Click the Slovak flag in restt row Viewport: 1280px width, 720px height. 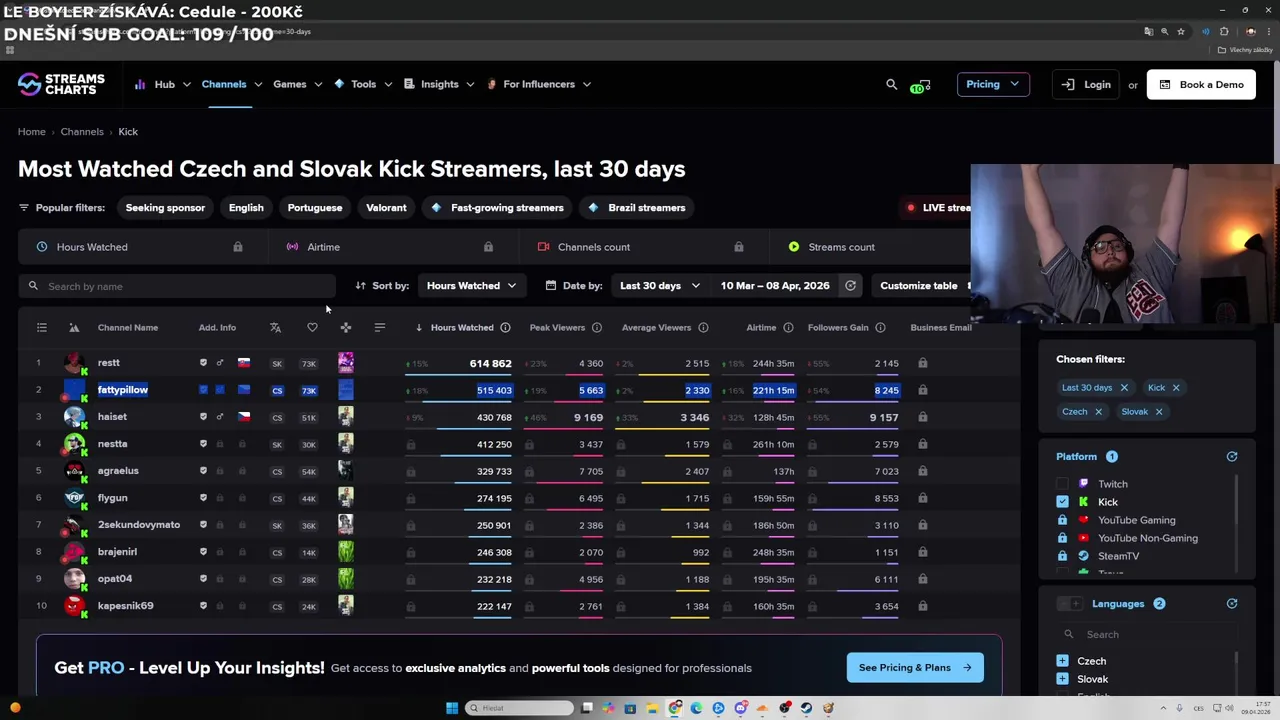pyautogui.click(x=243, y=363)
